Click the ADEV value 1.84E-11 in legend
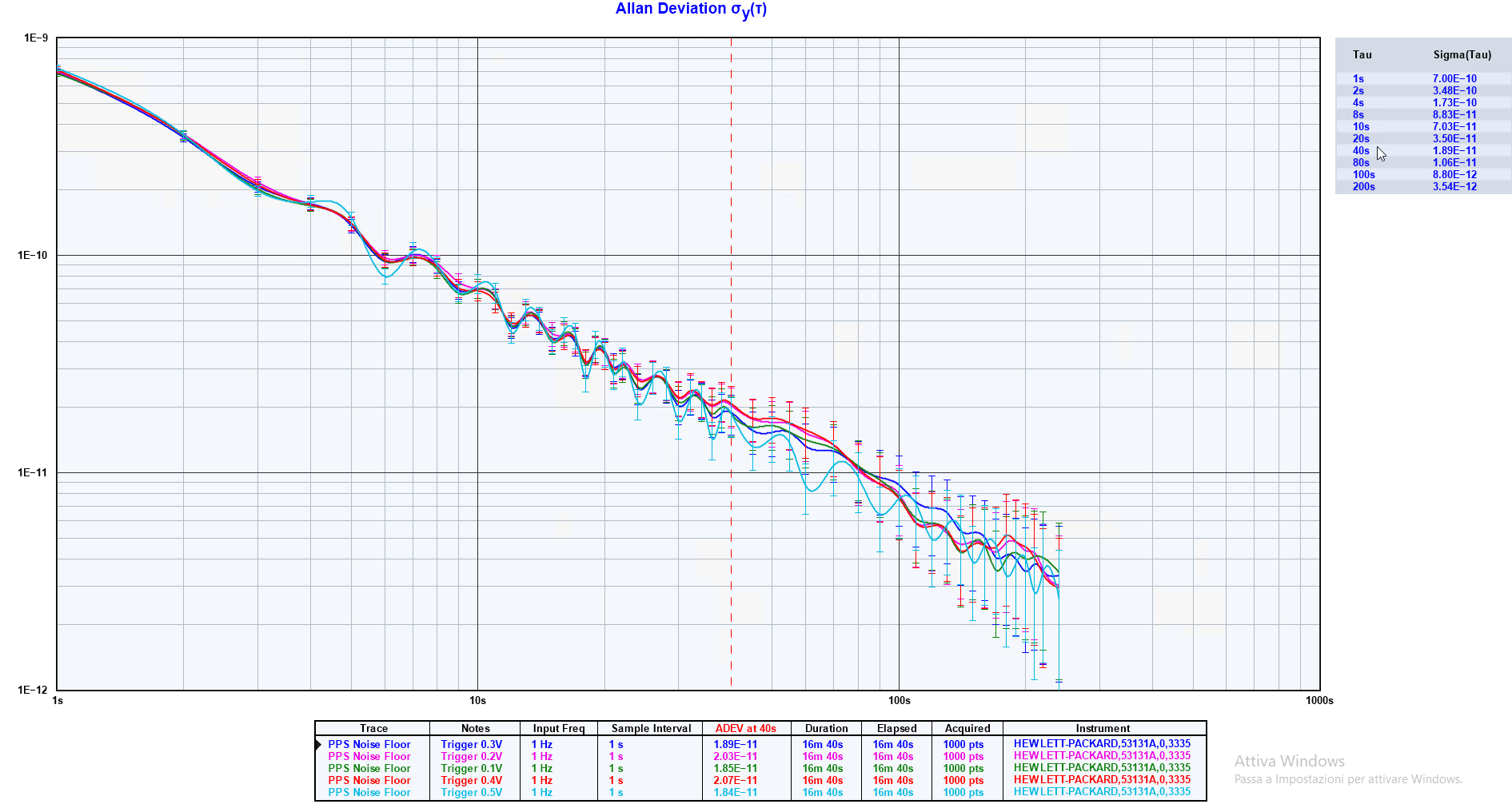The width and height of the screenshot is (1512, 808). 736,792
